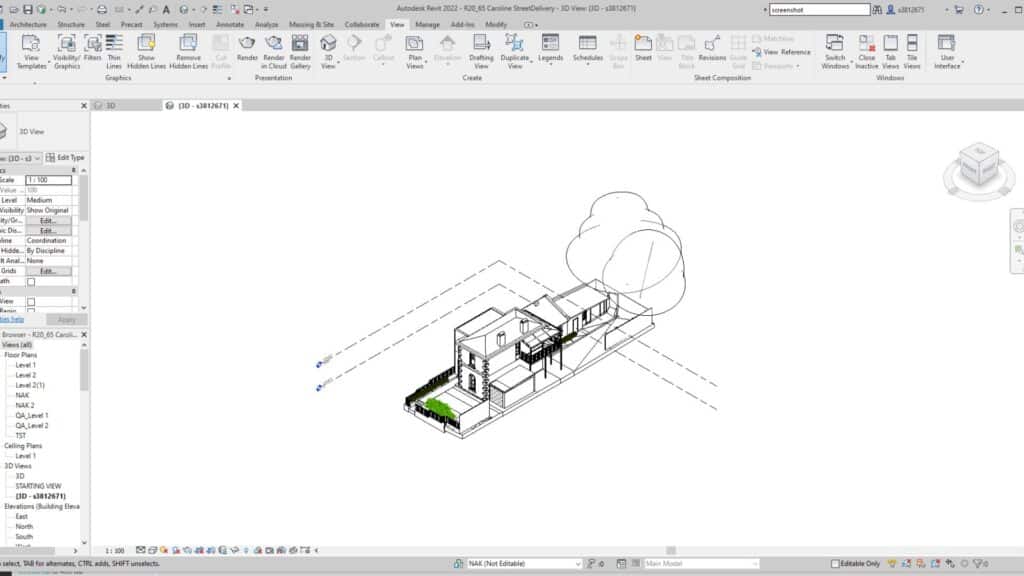
Task: Open Visibility/Graphics overrides
Action: tap(67, 52)
